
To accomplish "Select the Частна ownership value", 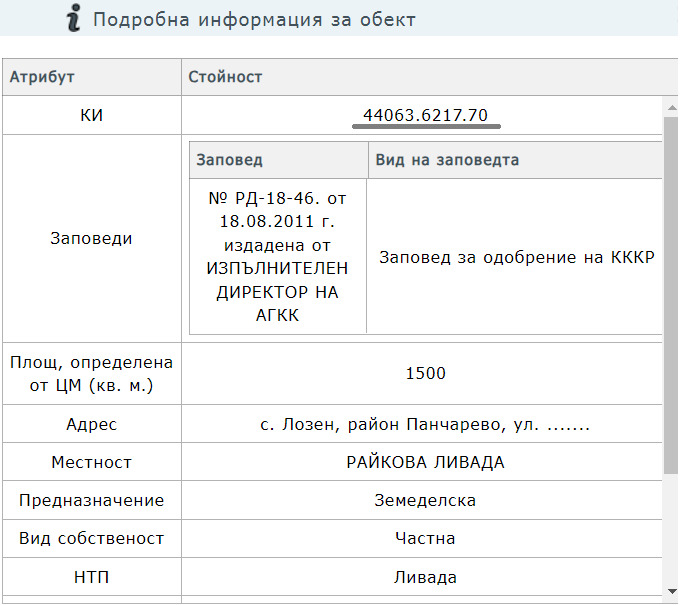I will 425,538.
